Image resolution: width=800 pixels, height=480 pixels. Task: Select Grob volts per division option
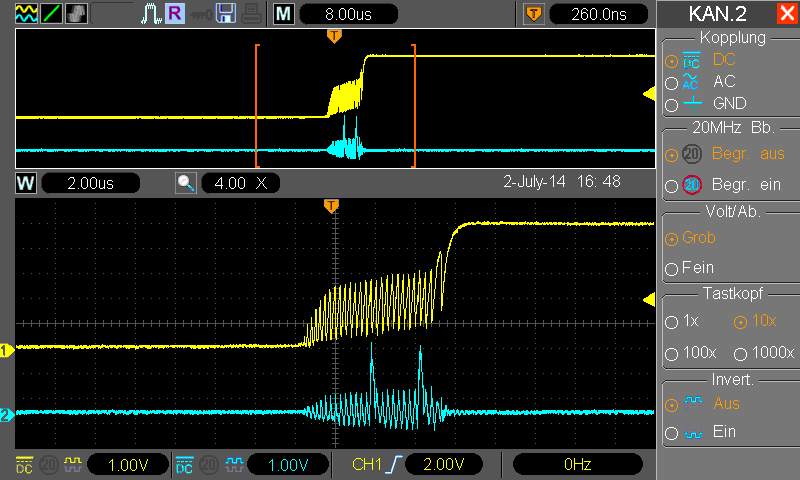671,239
